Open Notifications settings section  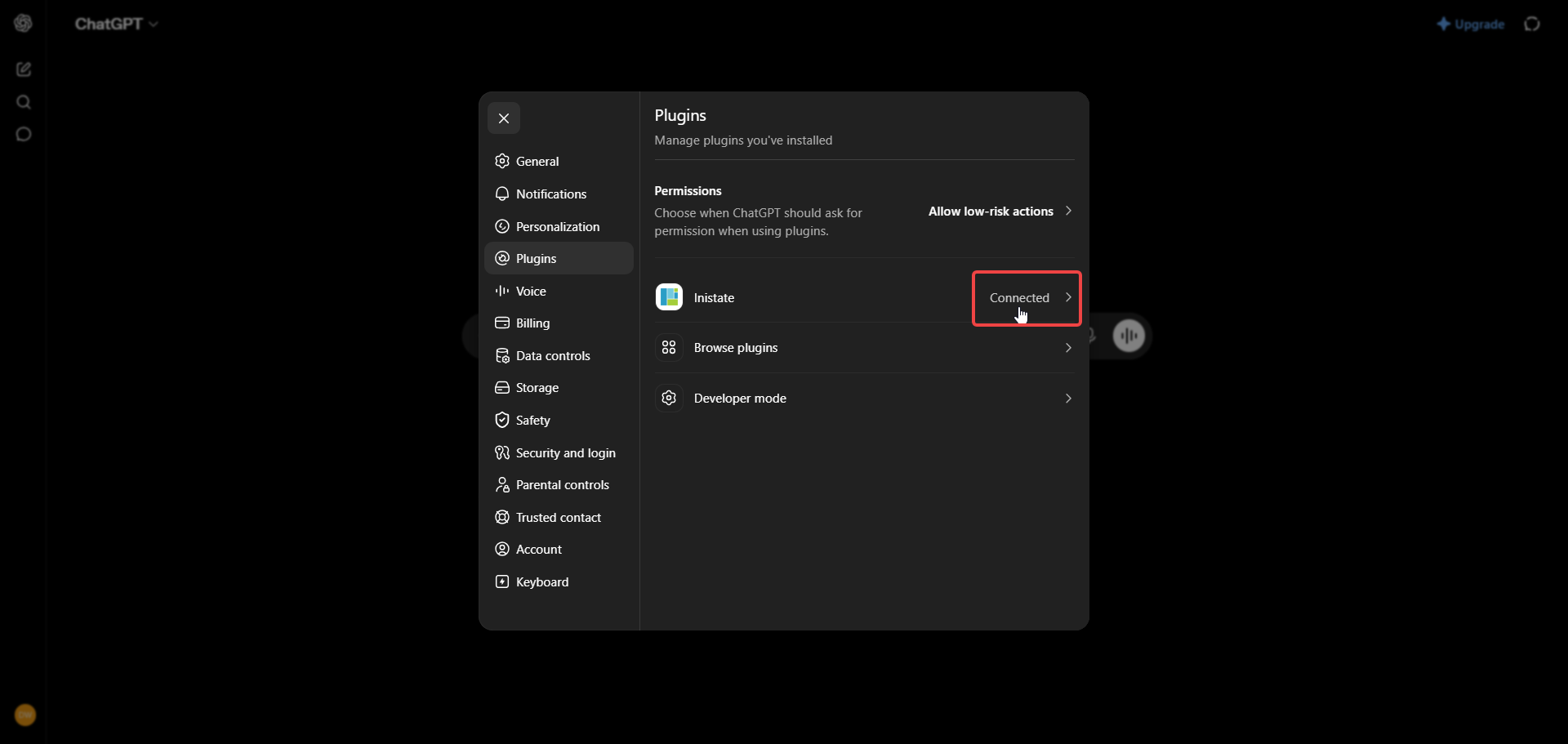pos(559,194)
